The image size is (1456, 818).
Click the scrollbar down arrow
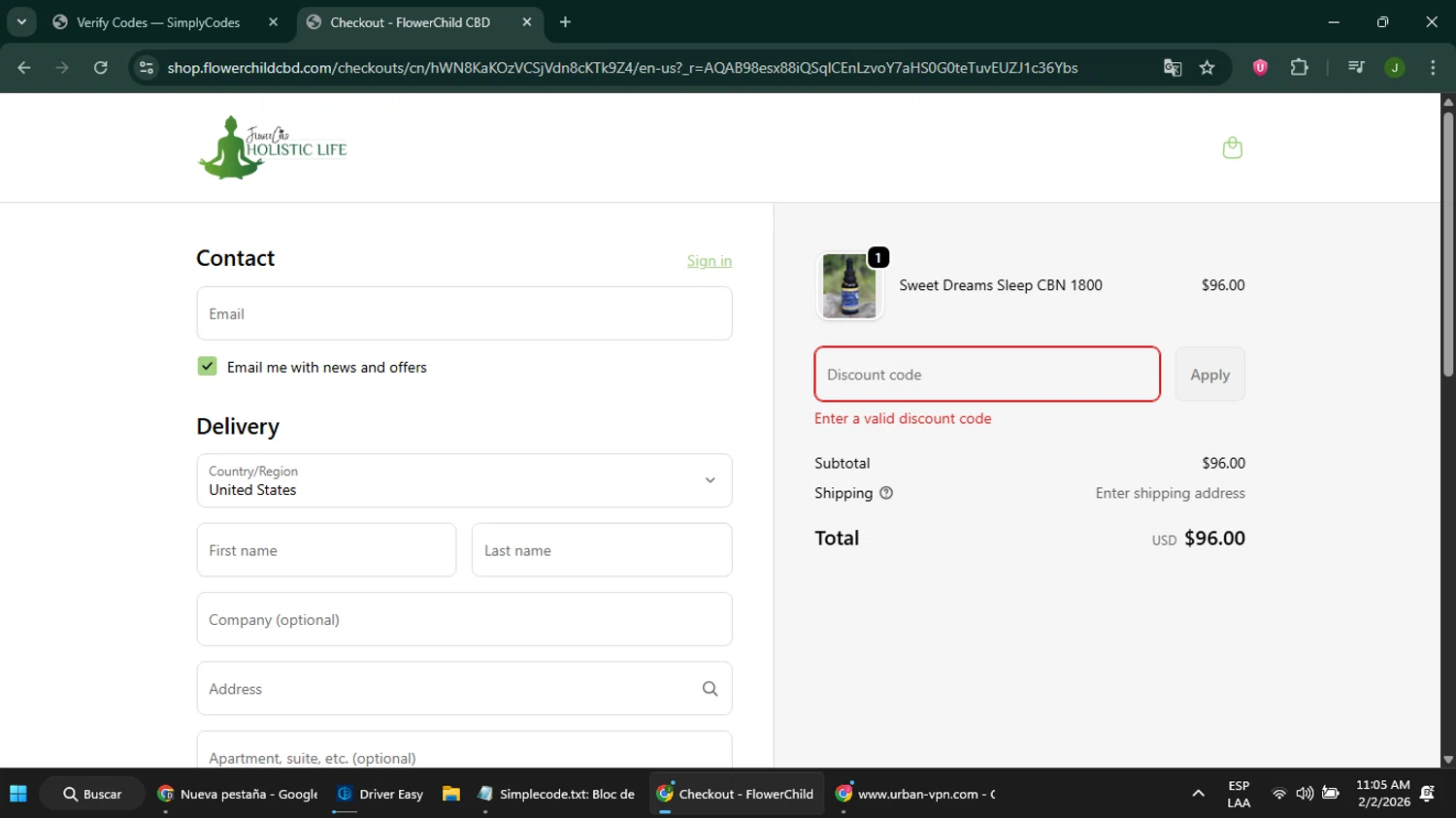coord(1448,760)
